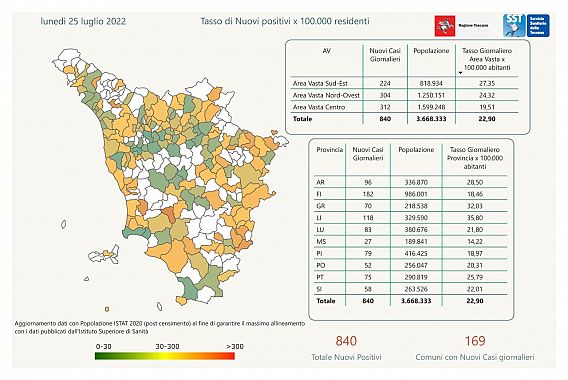Click 'Popolazione' header in Area Vasta table
Screen dimensions: 568x380
(x=431, y=51)
